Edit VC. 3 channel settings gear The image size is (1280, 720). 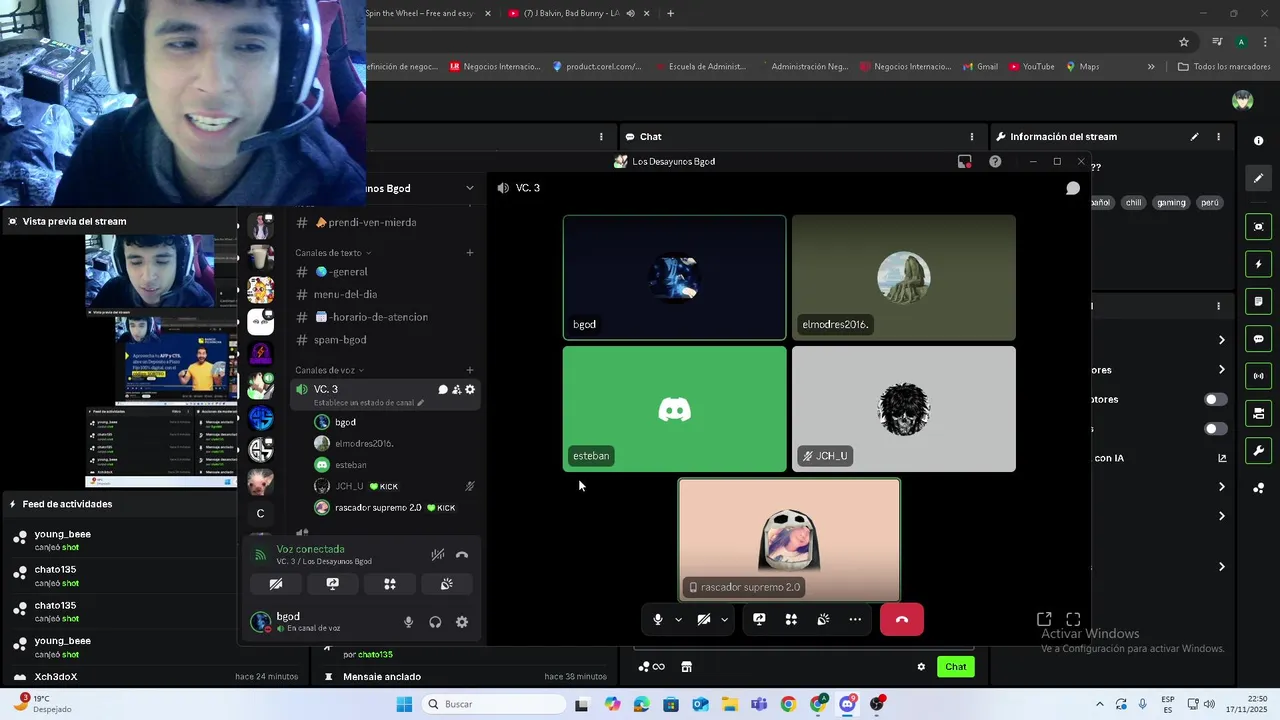pos(470,389)
